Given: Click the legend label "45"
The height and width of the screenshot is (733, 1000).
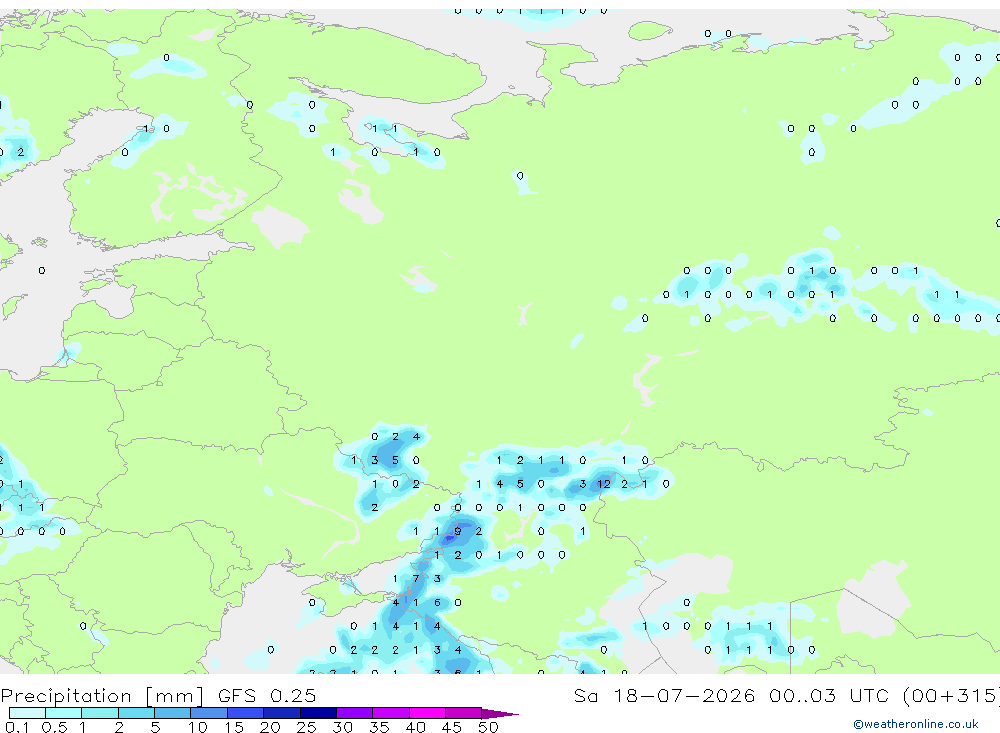Looking at the screenshot, I should [x=452, y=727].
